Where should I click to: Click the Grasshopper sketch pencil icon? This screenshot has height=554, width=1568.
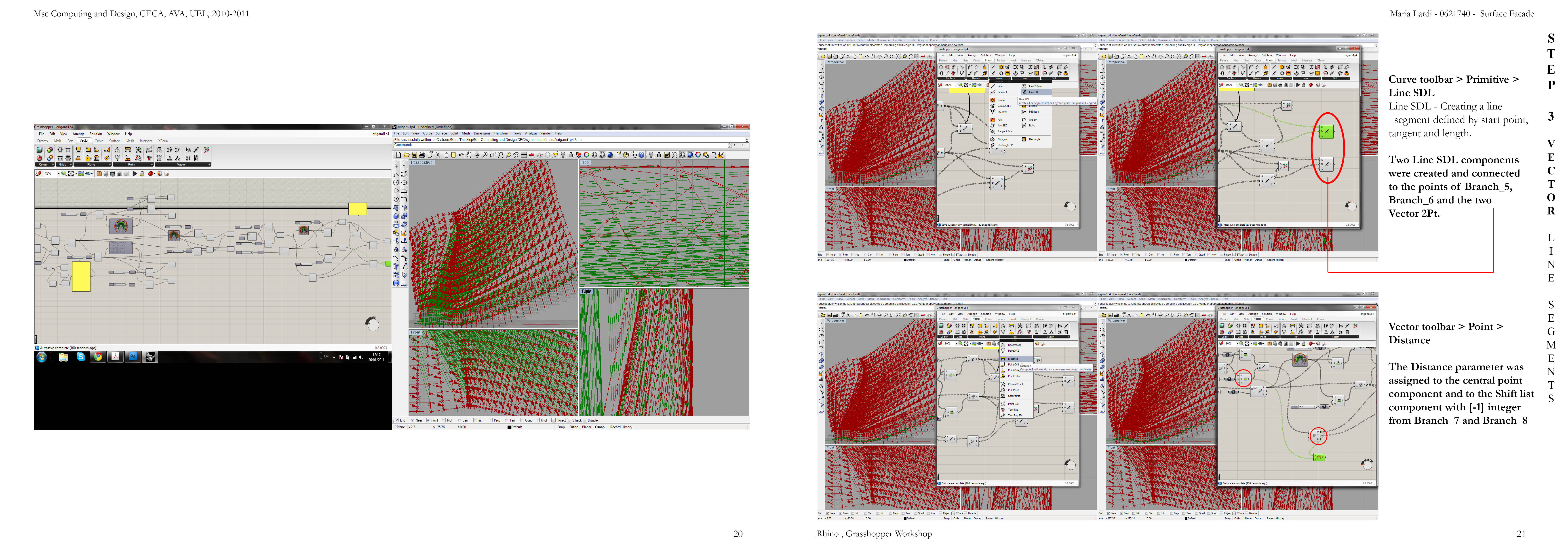click(x=38, y=173)
